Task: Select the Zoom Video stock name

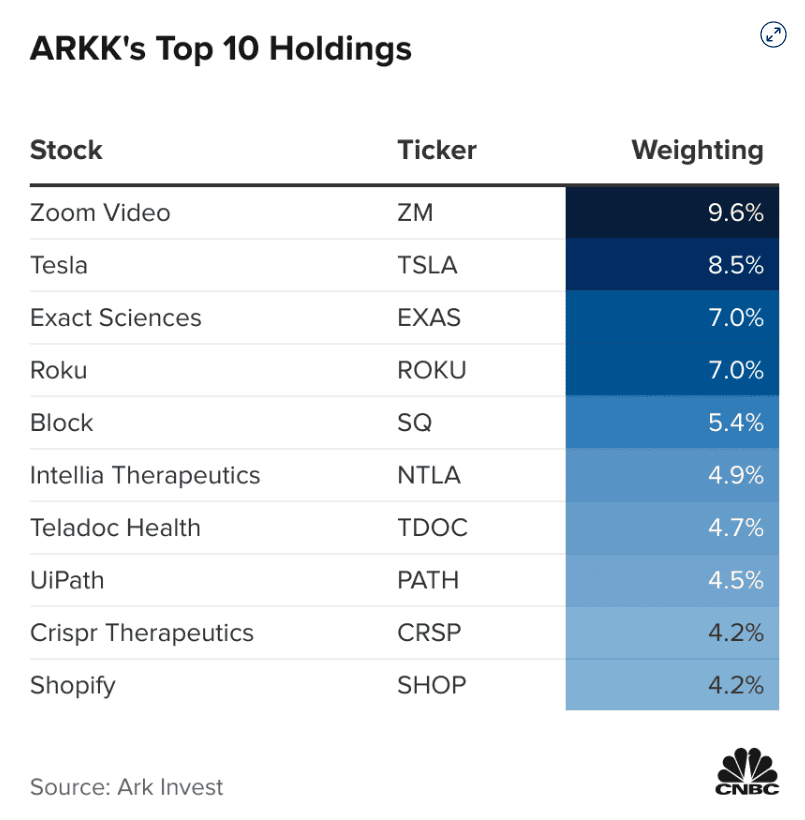Action: [100, 213]
